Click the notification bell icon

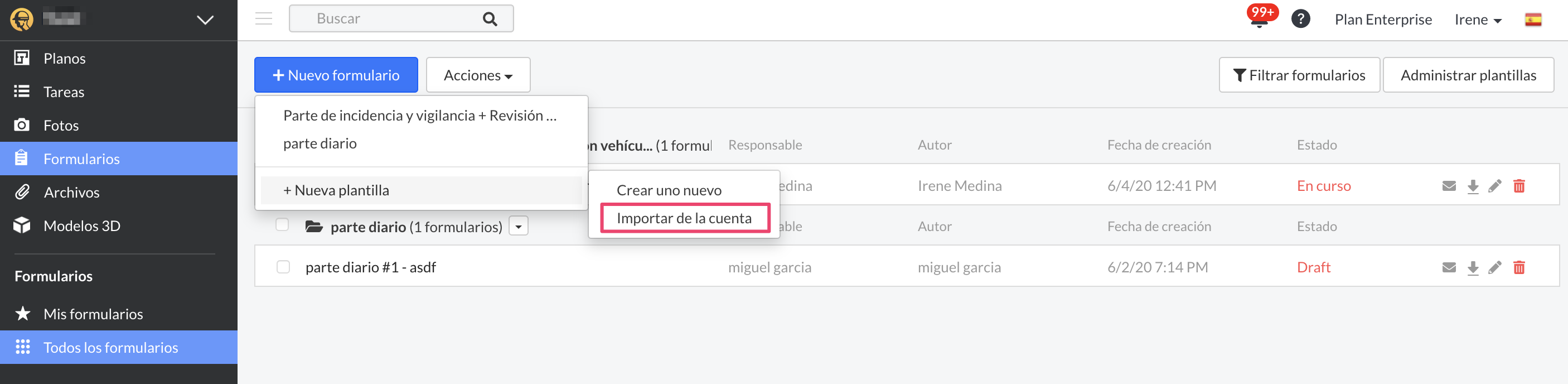[1259, 21]
